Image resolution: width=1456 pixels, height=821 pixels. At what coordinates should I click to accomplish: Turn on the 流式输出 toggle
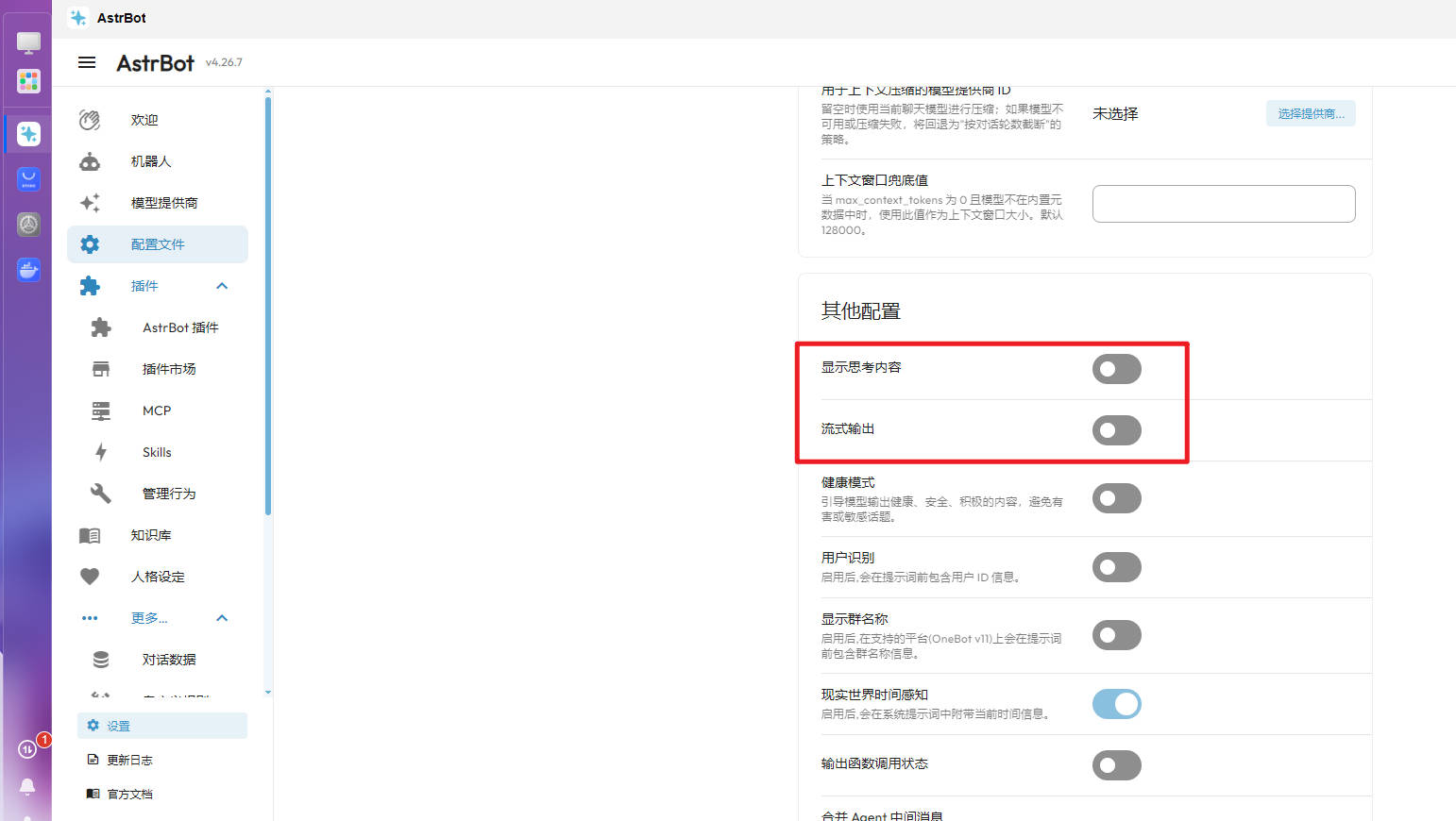1117,430
